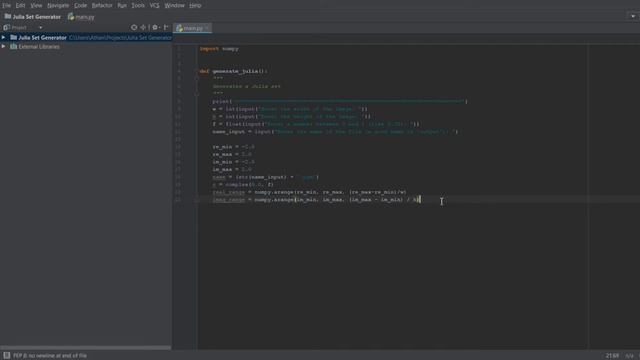Click tool window toggle icon in status bar
Image resolution: width=640 pixels, height=360 pixels.
7,356
